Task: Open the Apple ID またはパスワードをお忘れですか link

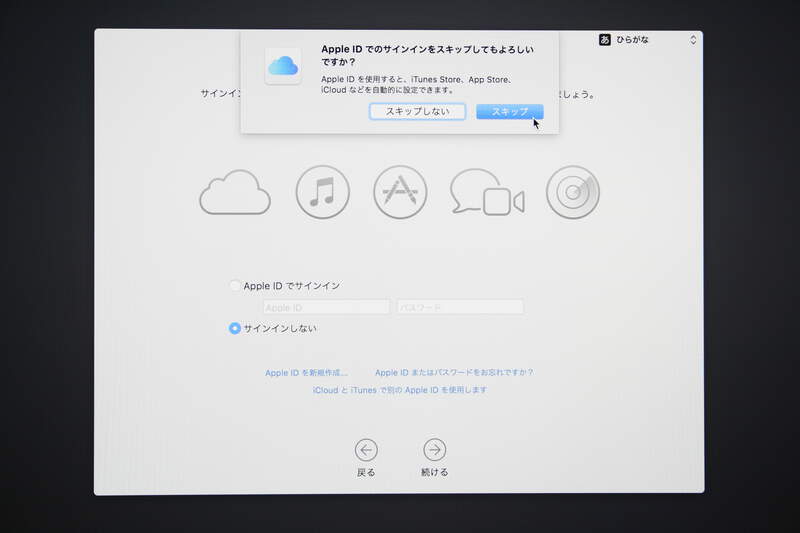Action: tap(454, 372)
